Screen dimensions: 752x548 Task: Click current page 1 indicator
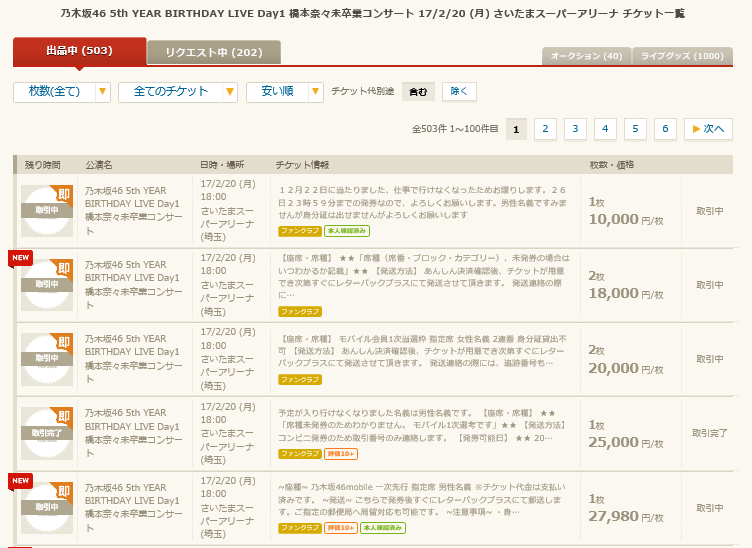(516, 129)
